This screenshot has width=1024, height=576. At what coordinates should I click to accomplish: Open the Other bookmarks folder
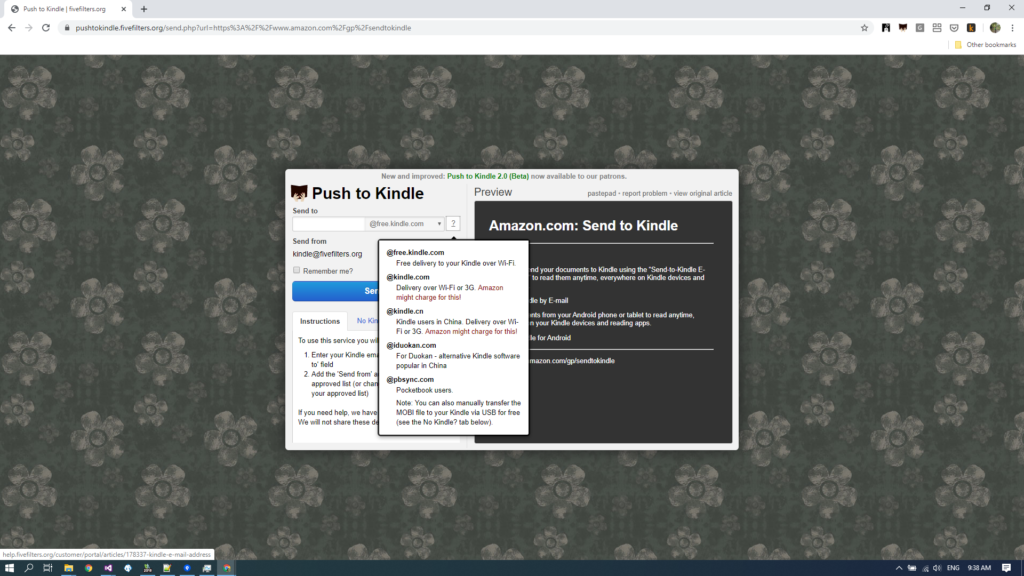[x=985, y=45]
